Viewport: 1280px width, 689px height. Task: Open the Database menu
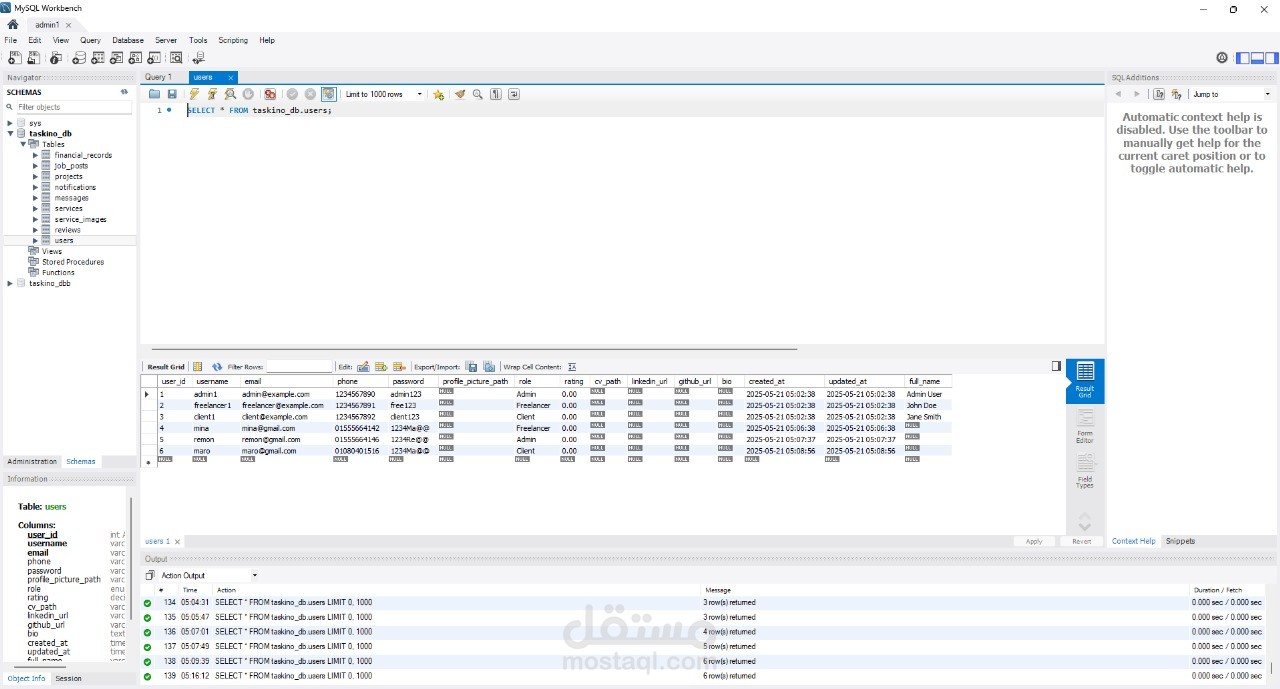(128, 40)
